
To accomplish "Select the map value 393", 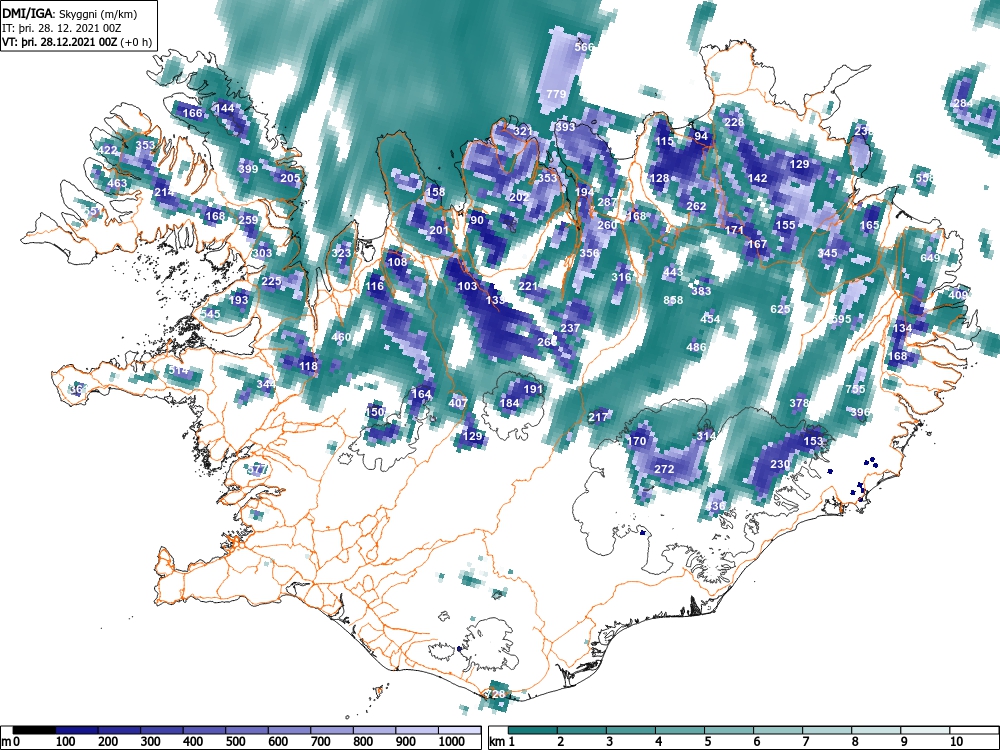I will pos(565,126).
